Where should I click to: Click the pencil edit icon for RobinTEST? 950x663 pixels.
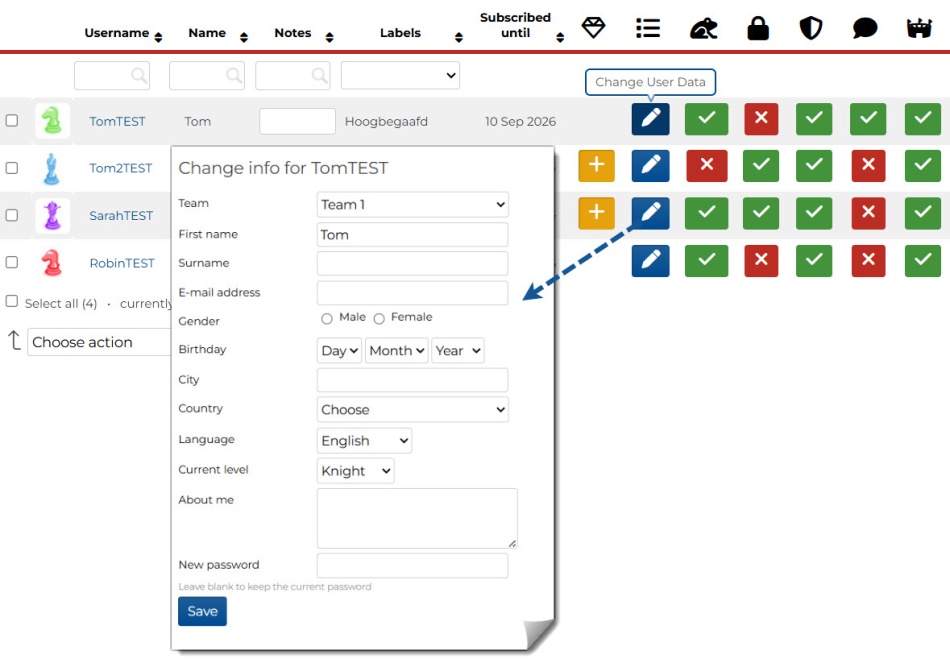[650, 260]
